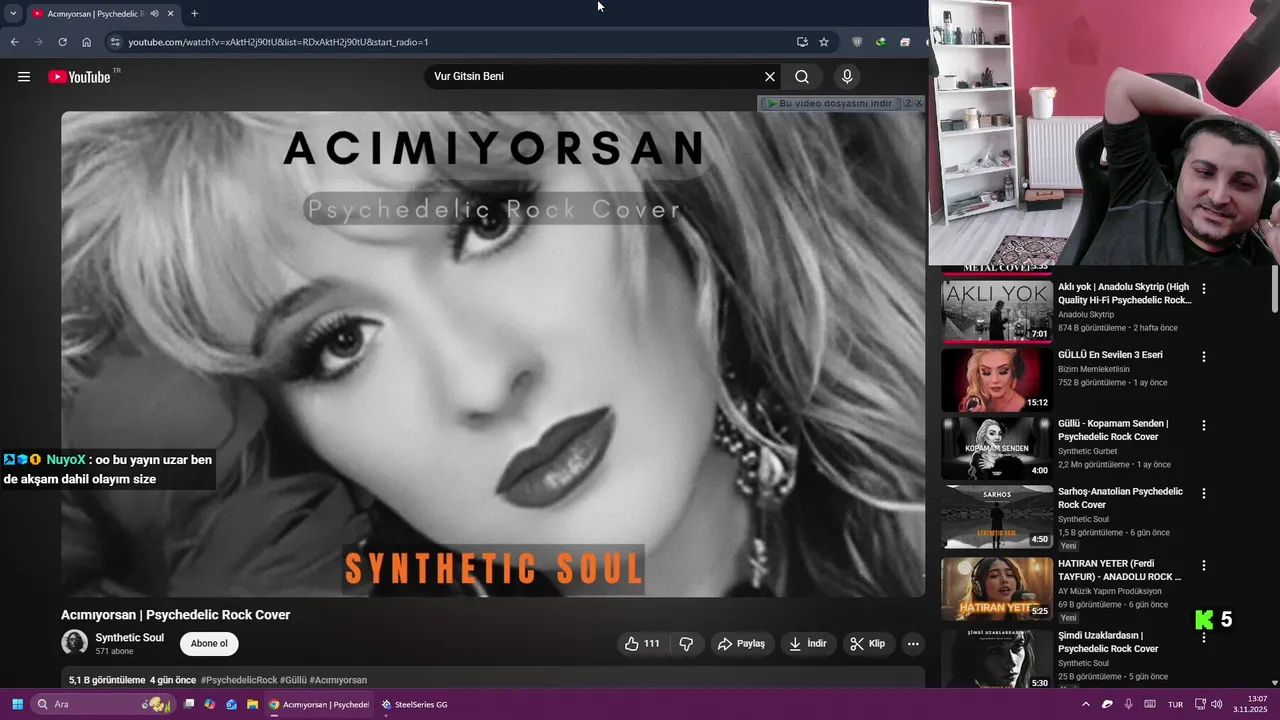This screenshot has width=1280, height=720.
Task: Run search with magnifier button
Action: click(x=802, y=76)
